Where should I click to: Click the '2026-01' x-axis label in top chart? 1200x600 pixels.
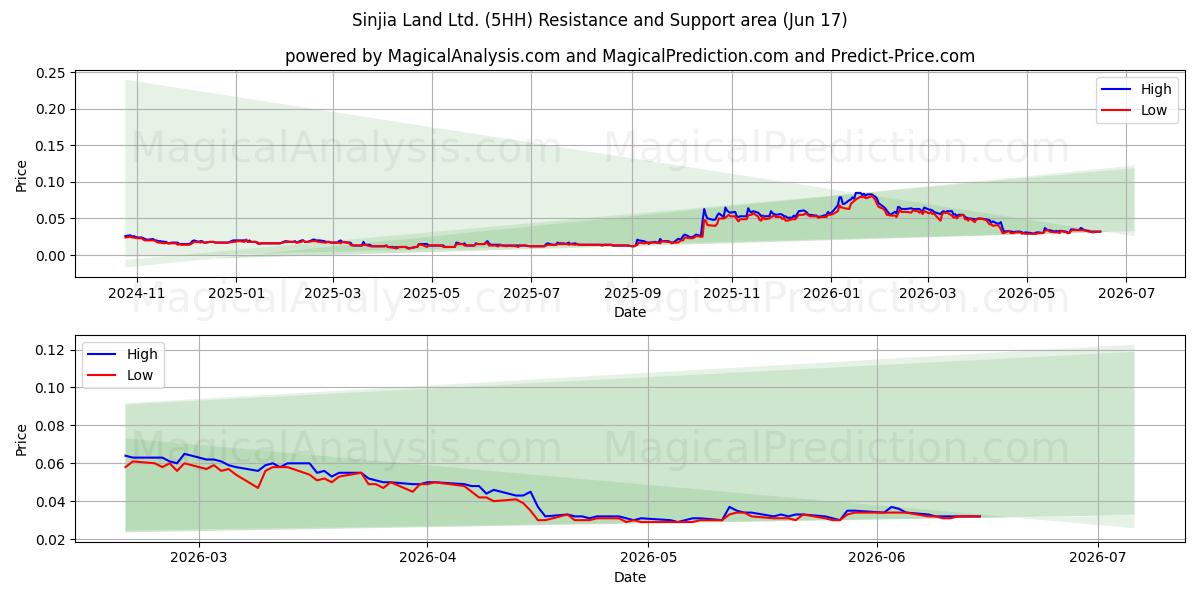[830, 294]
